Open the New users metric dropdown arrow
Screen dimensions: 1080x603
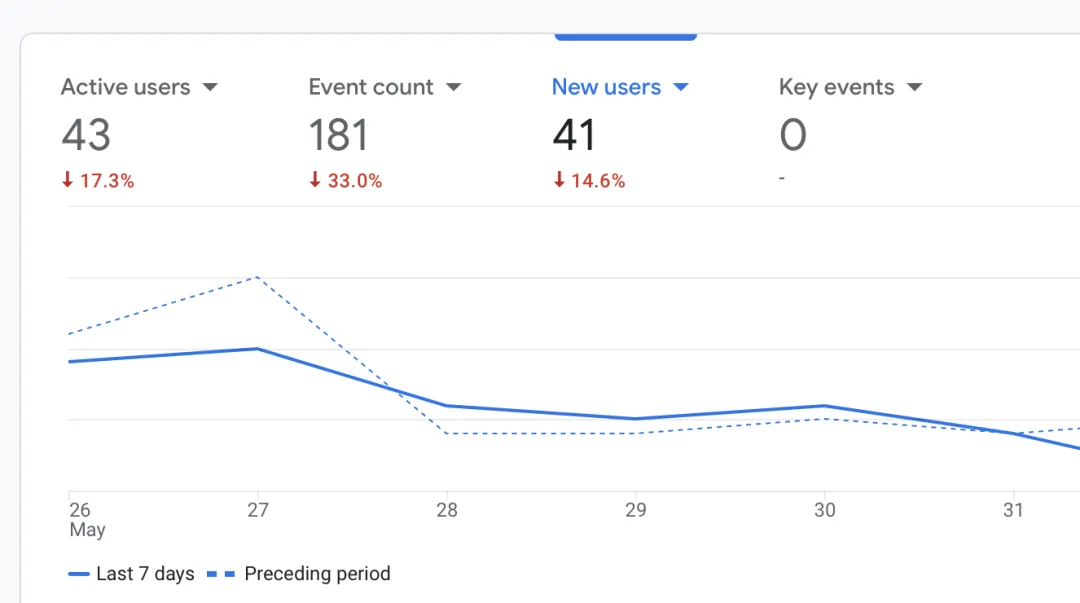681,88
